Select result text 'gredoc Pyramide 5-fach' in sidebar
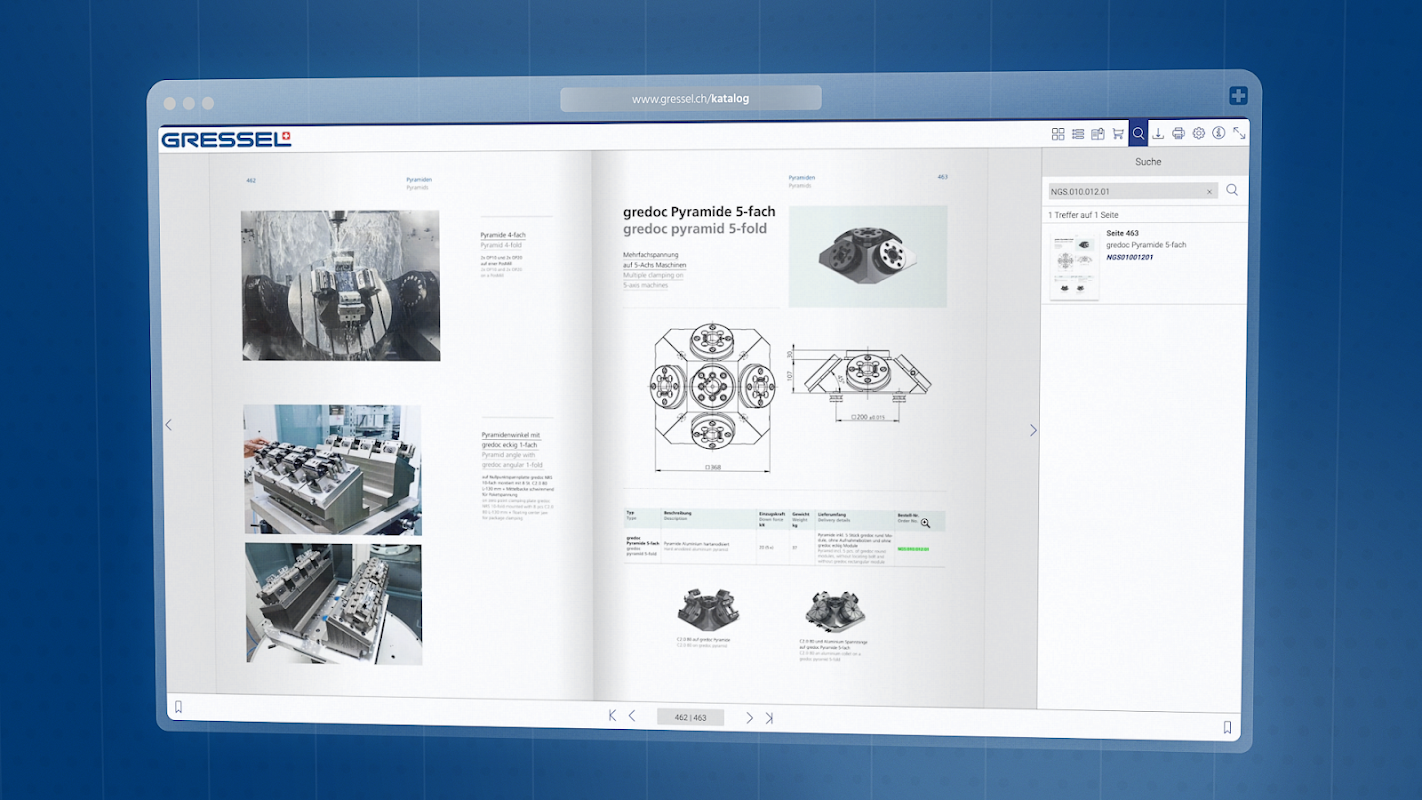Image resolution: width=1422 pixels, height=800 pixels. [1146, 245]
